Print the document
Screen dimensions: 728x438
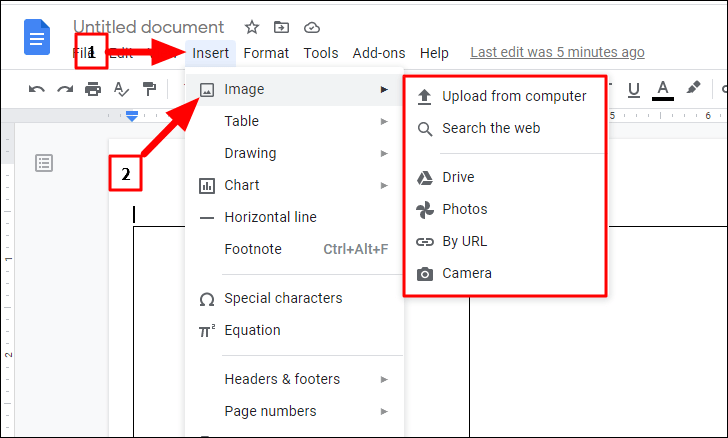(x=93, y=89)
